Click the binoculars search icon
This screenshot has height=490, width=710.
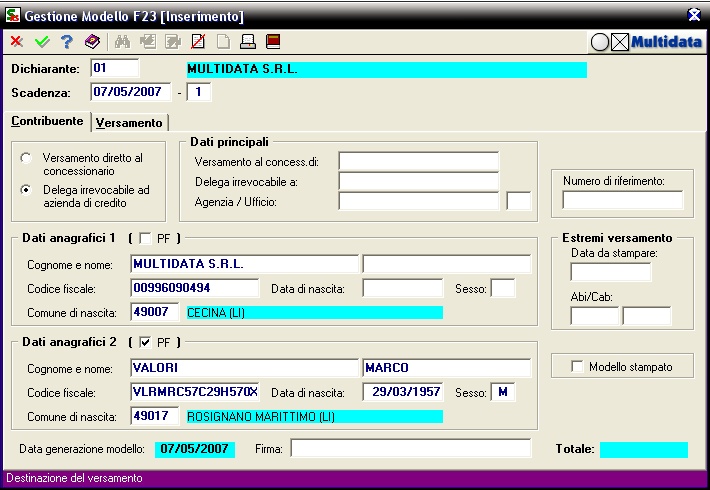click(x=122, y=42)
